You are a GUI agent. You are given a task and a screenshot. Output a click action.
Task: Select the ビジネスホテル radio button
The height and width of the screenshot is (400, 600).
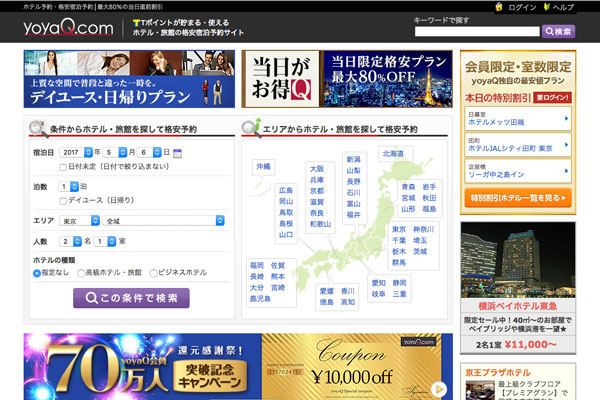coord(153,273)
